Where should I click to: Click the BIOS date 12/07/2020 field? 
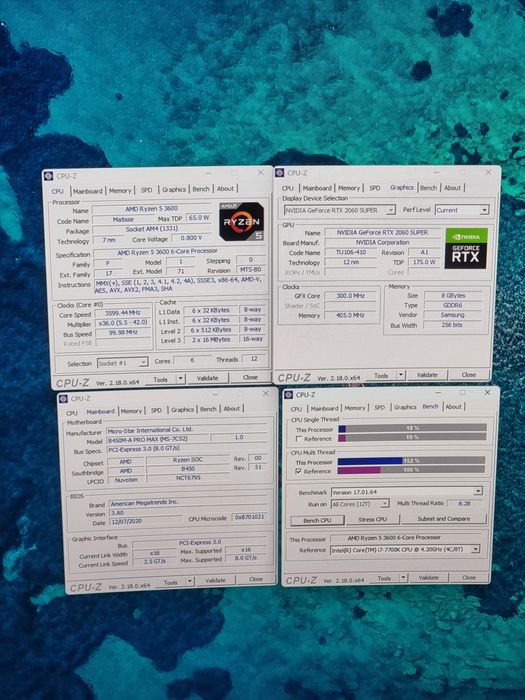point(145,521)
